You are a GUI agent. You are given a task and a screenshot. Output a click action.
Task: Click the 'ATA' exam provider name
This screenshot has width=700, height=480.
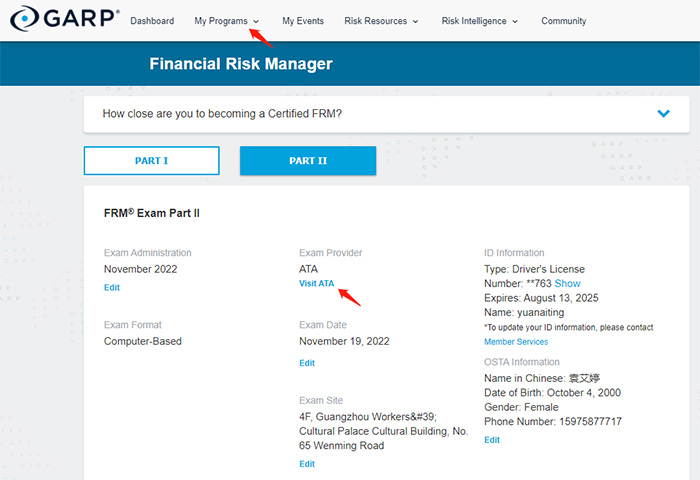coord(308,269)
